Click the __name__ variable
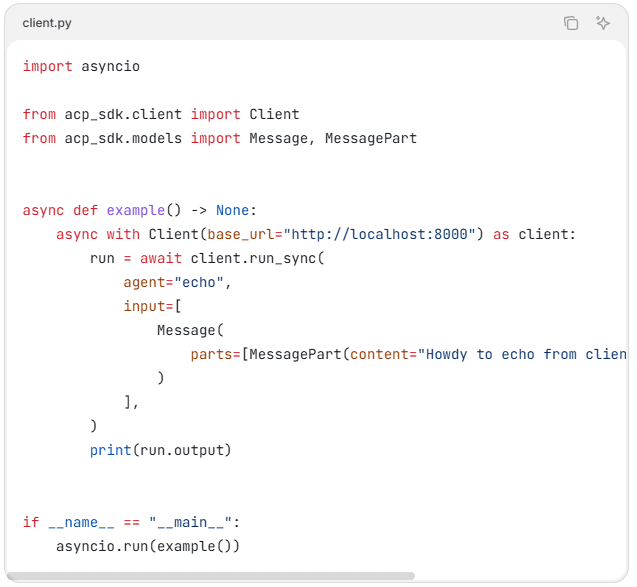 tap(80, 522)
